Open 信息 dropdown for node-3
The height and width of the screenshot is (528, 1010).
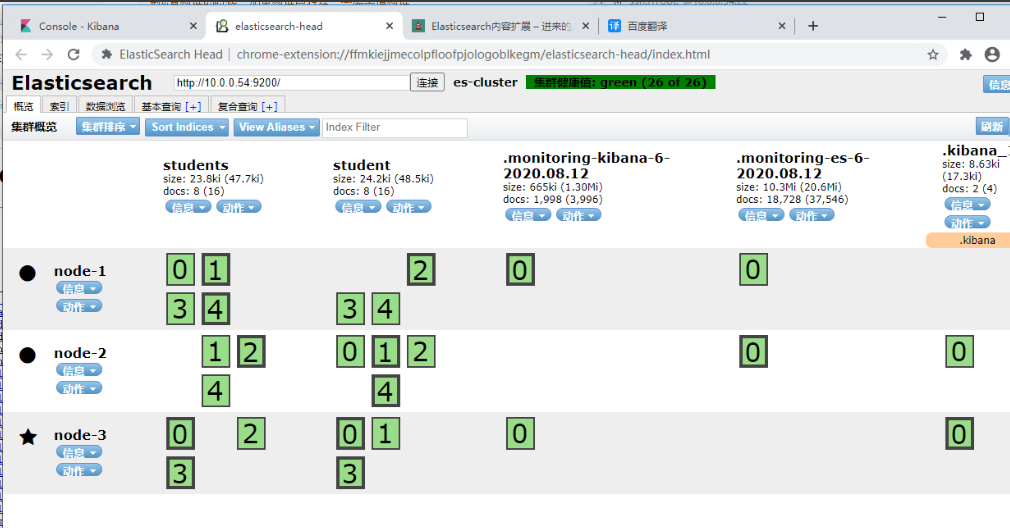click(79, 453)
